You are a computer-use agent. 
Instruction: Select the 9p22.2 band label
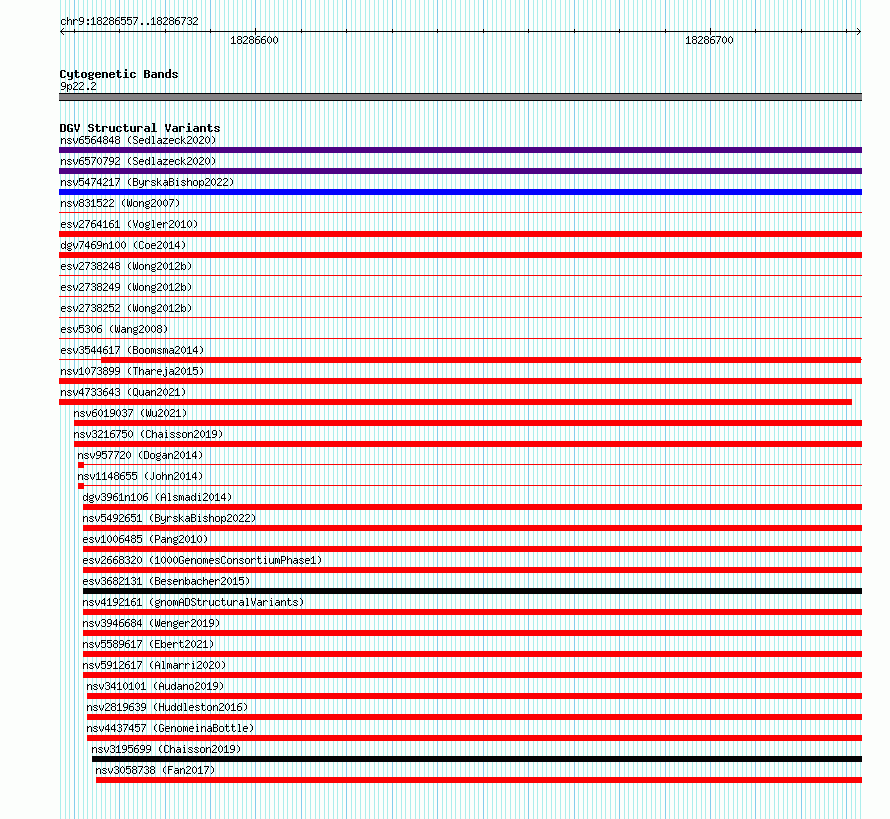78,86
